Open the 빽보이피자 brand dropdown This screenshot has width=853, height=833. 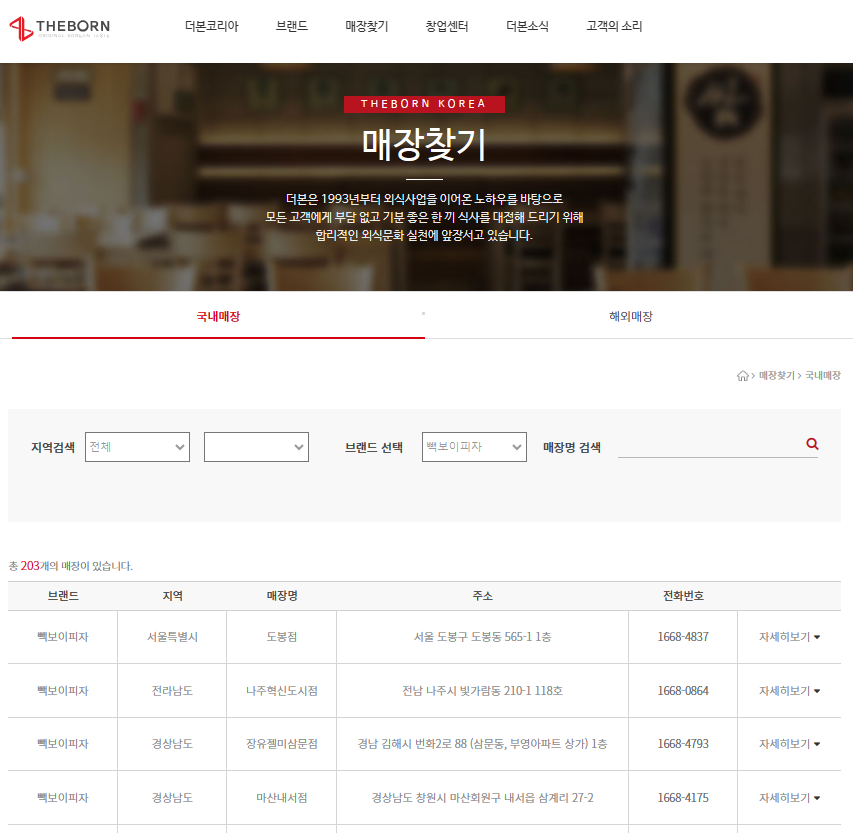click(474, 447)
